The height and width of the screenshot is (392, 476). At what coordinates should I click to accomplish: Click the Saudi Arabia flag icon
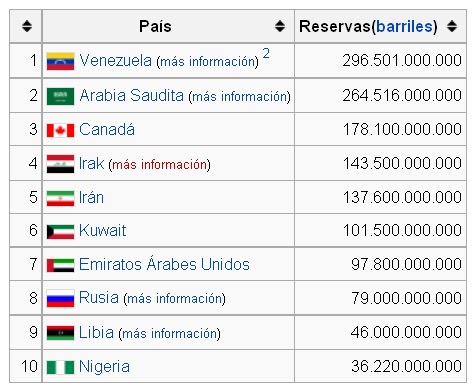tap(60, 96)
